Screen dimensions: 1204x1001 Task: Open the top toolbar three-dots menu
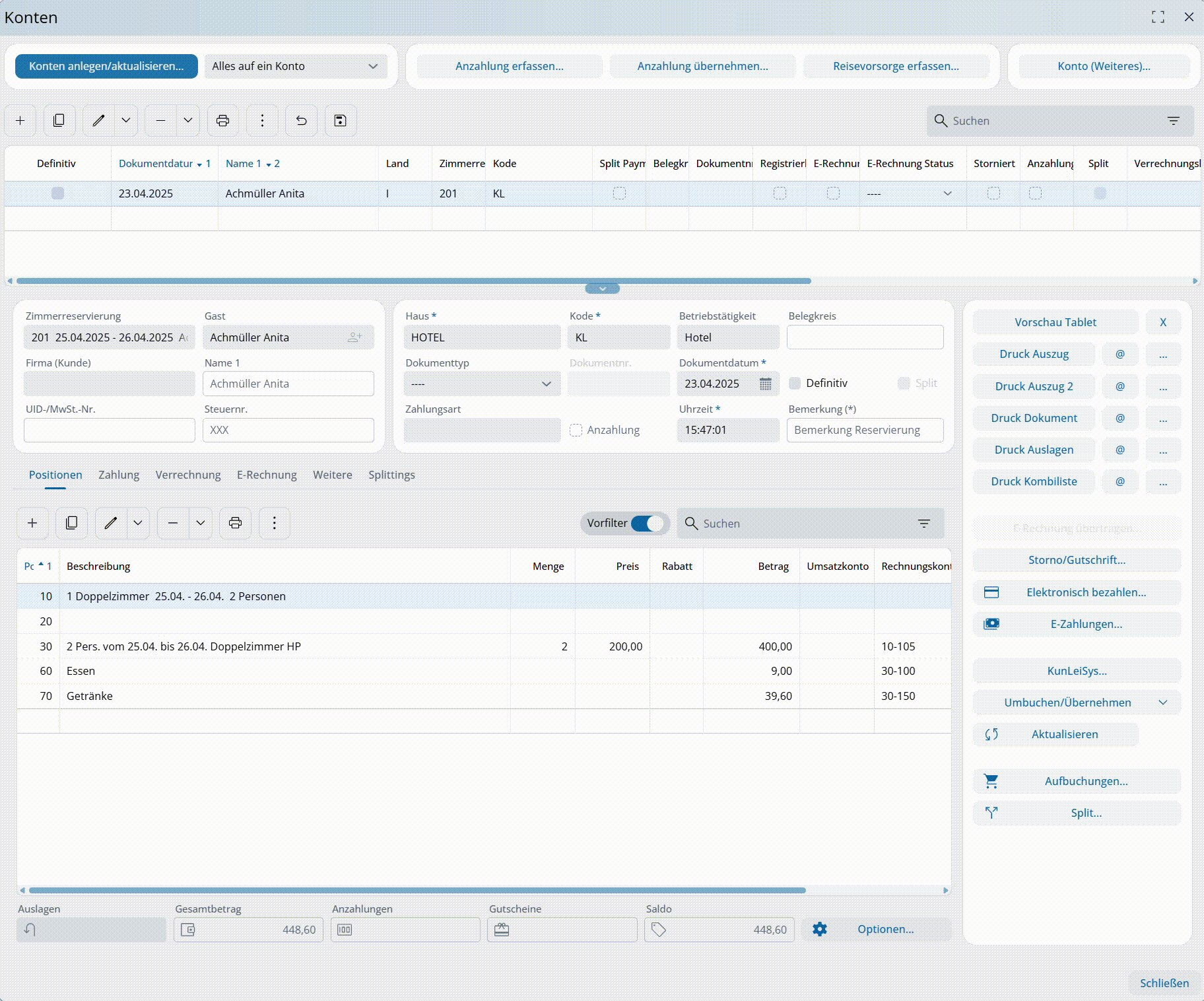click(262, 121)
